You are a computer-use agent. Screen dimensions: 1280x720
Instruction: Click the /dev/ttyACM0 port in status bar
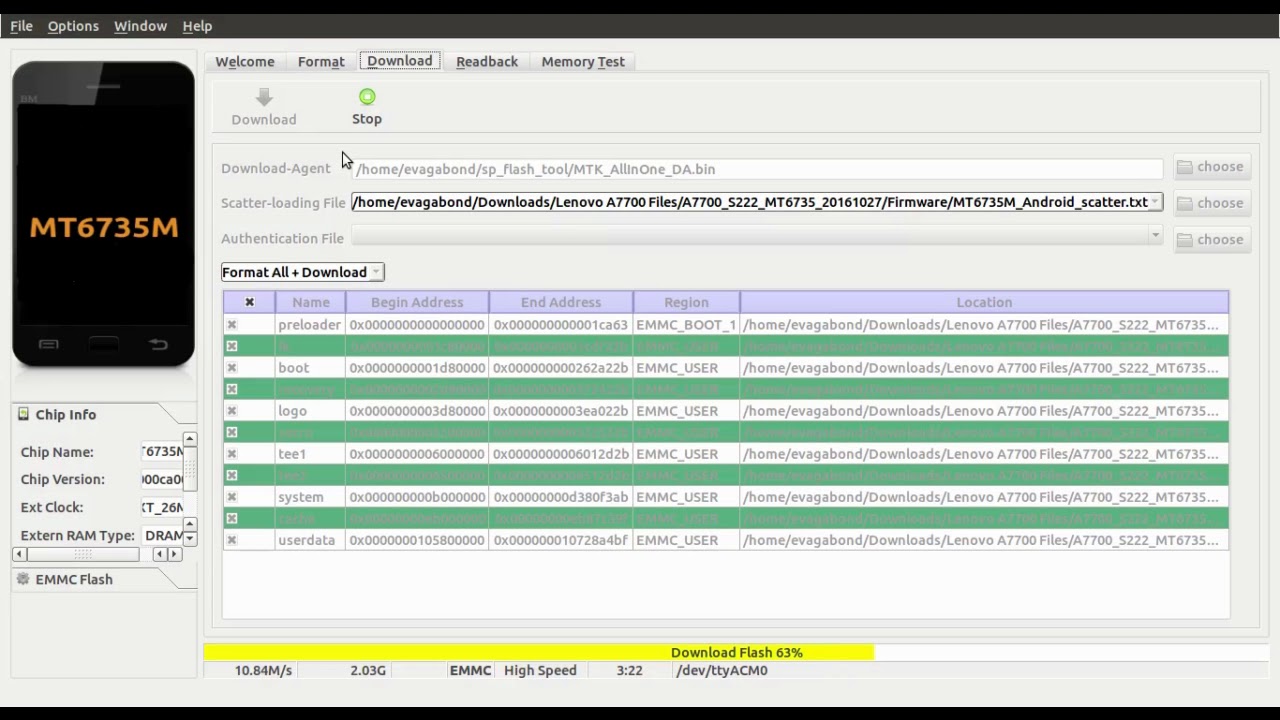[x=722, y=671]
